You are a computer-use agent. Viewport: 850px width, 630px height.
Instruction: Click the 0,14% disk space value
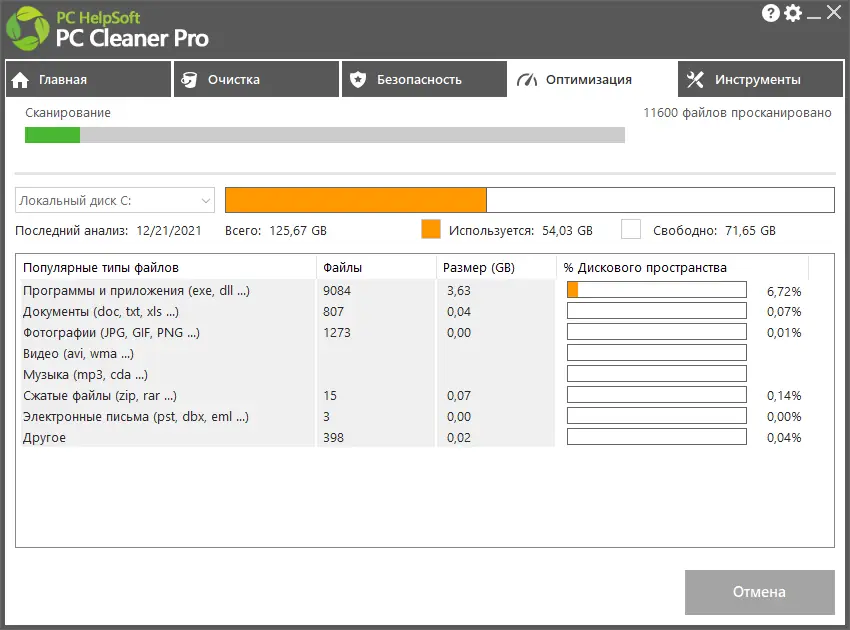(x=784, y=396)
